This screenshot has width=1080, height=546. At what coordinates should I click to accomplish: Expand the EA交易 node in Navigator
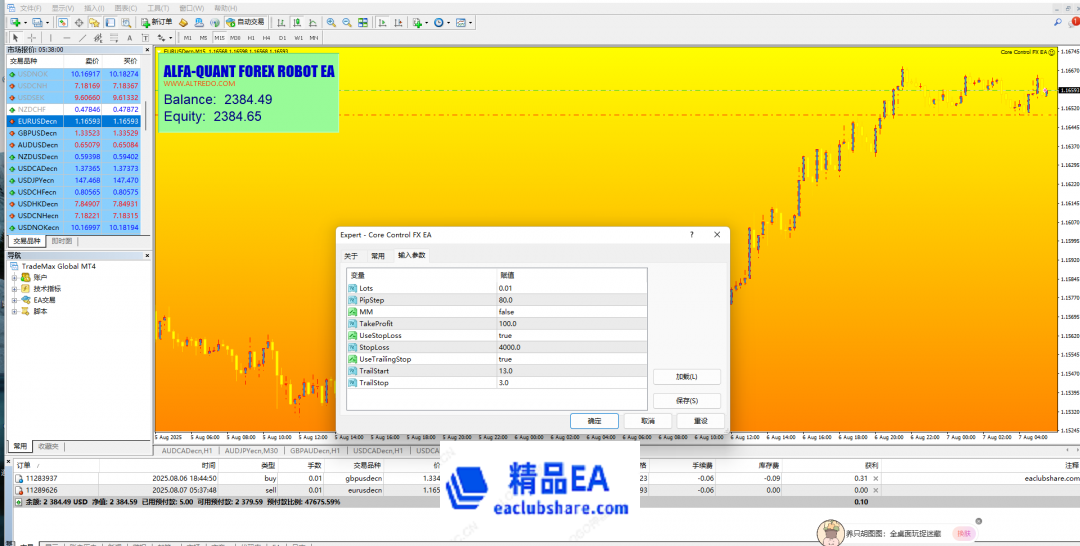pyautogui.click(x=14, y=300)
